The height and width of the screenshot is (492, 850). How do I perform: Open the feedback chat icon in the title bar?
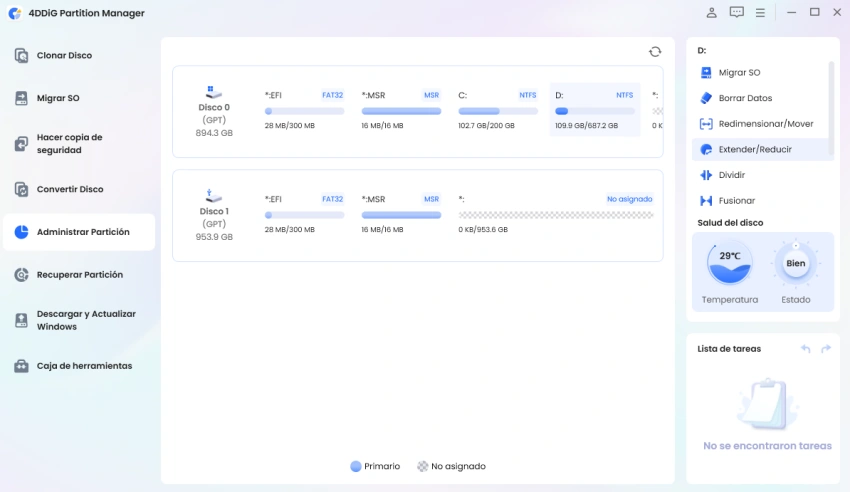coord(736,12)
